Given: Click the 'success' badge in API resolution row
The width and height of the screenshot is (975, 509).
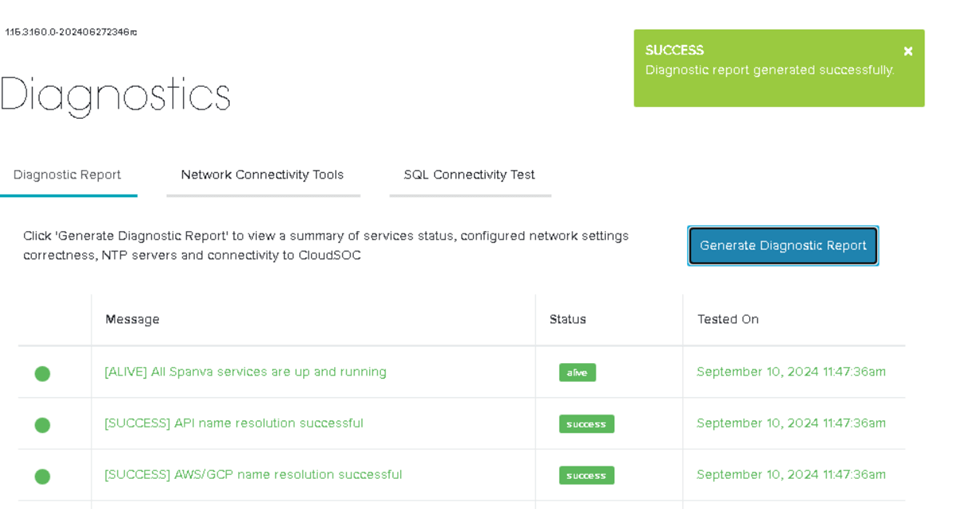Looking at the screenshot, I should coord(586,424).
